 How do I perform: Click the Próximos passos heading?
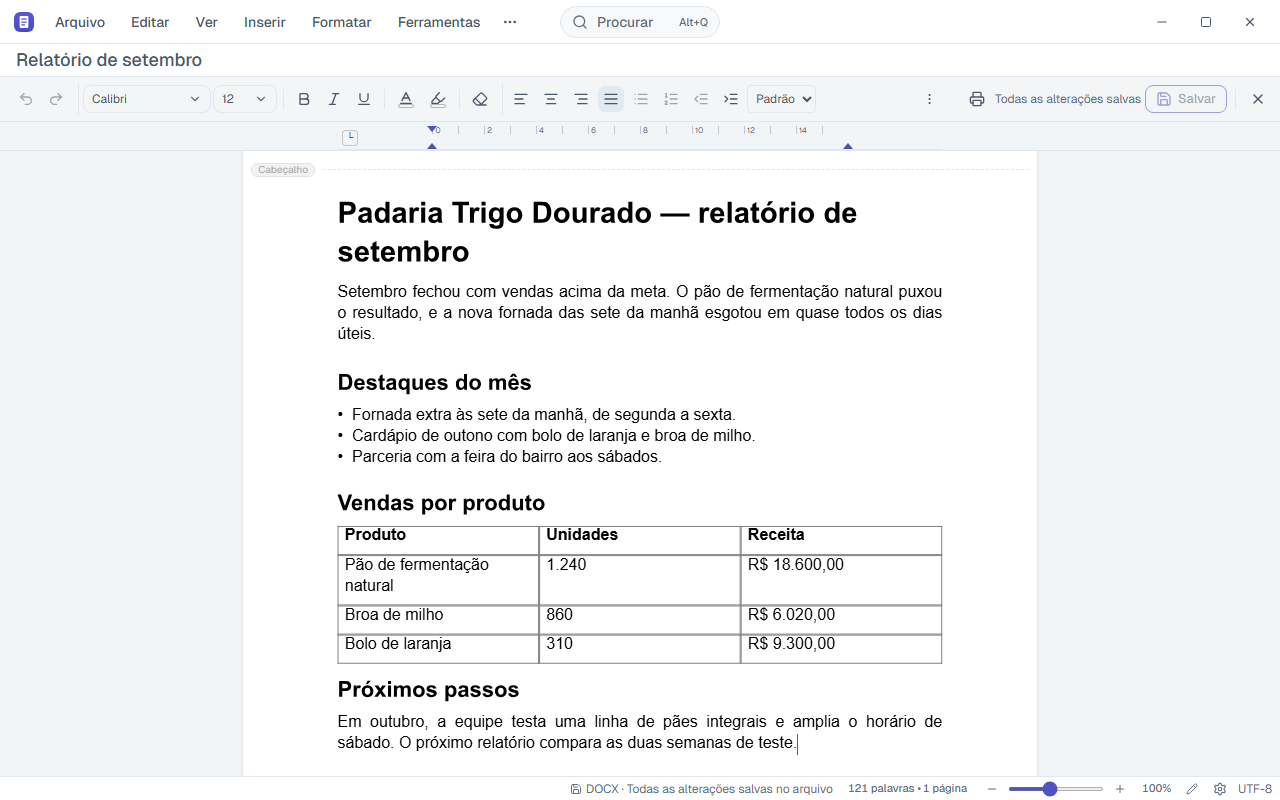428,690
